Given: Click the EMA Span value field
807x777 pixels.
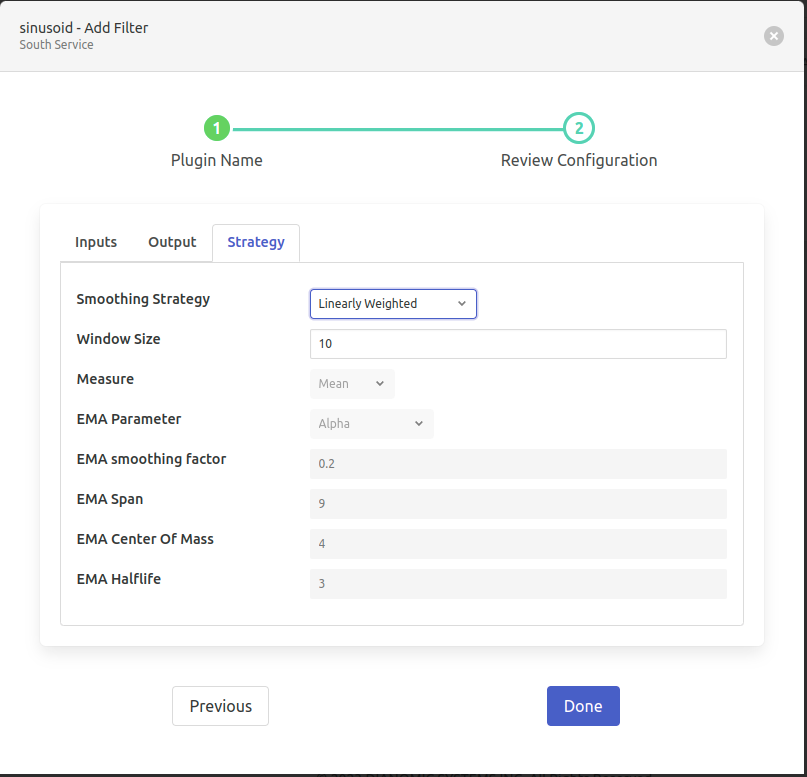Looking at the screenshot, I should (518, 504).
